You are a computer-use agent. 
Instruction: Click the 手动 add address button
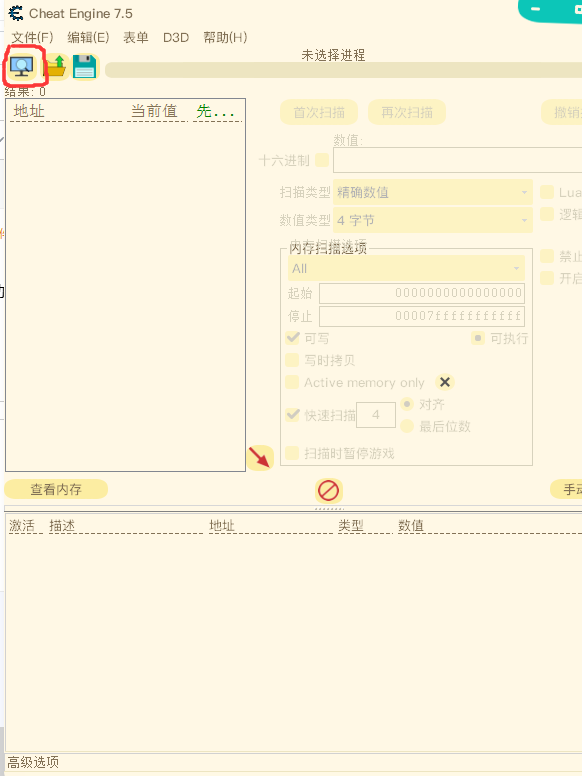coord(566,489)
